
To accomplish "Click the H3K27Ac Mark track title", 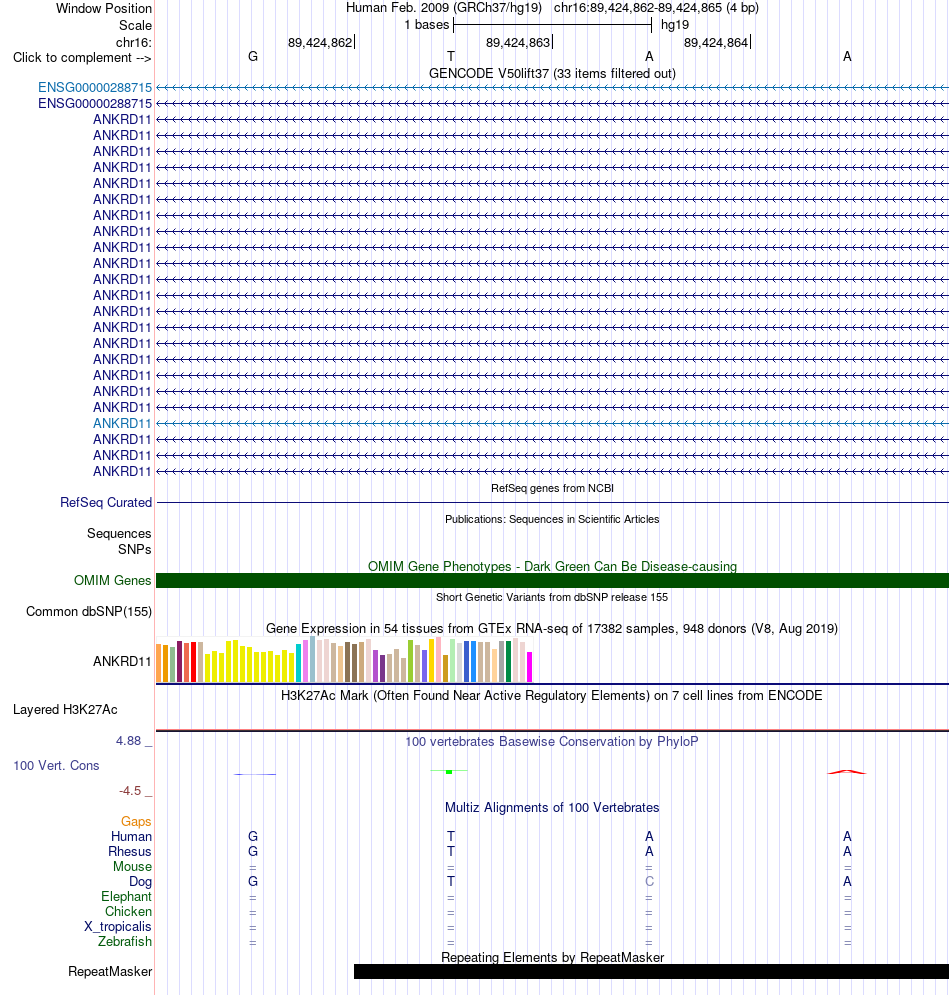I will click(x=552, y=695).
